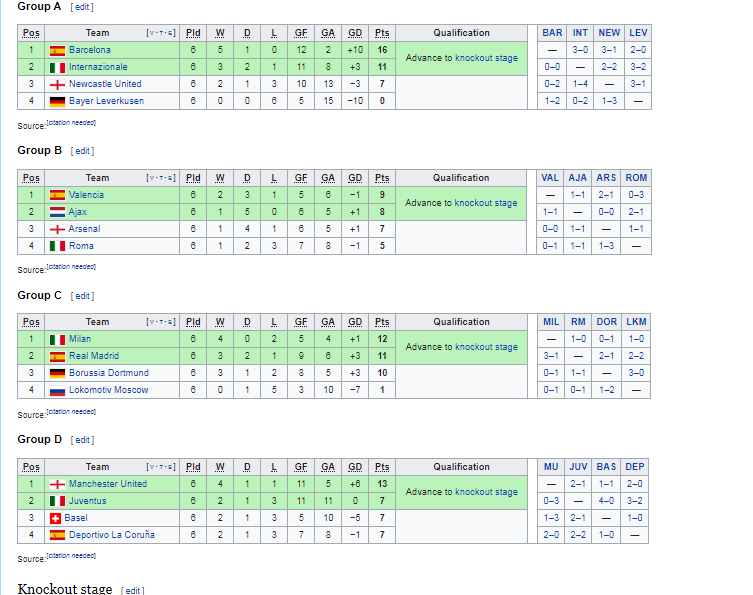Click the Germany flag beside Bayer Leverkusen
This screenshot has width=753, height=595.
coord(57,101)
